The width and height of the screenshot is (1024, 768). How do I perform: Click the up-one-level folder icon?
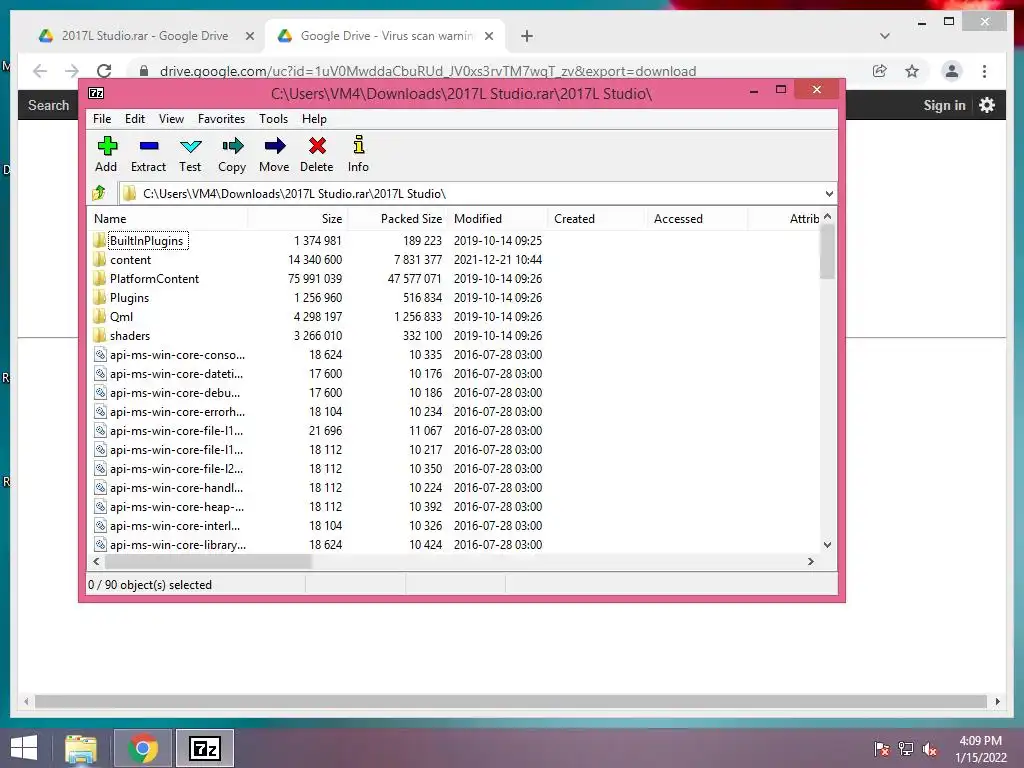(x=99, y=193)
